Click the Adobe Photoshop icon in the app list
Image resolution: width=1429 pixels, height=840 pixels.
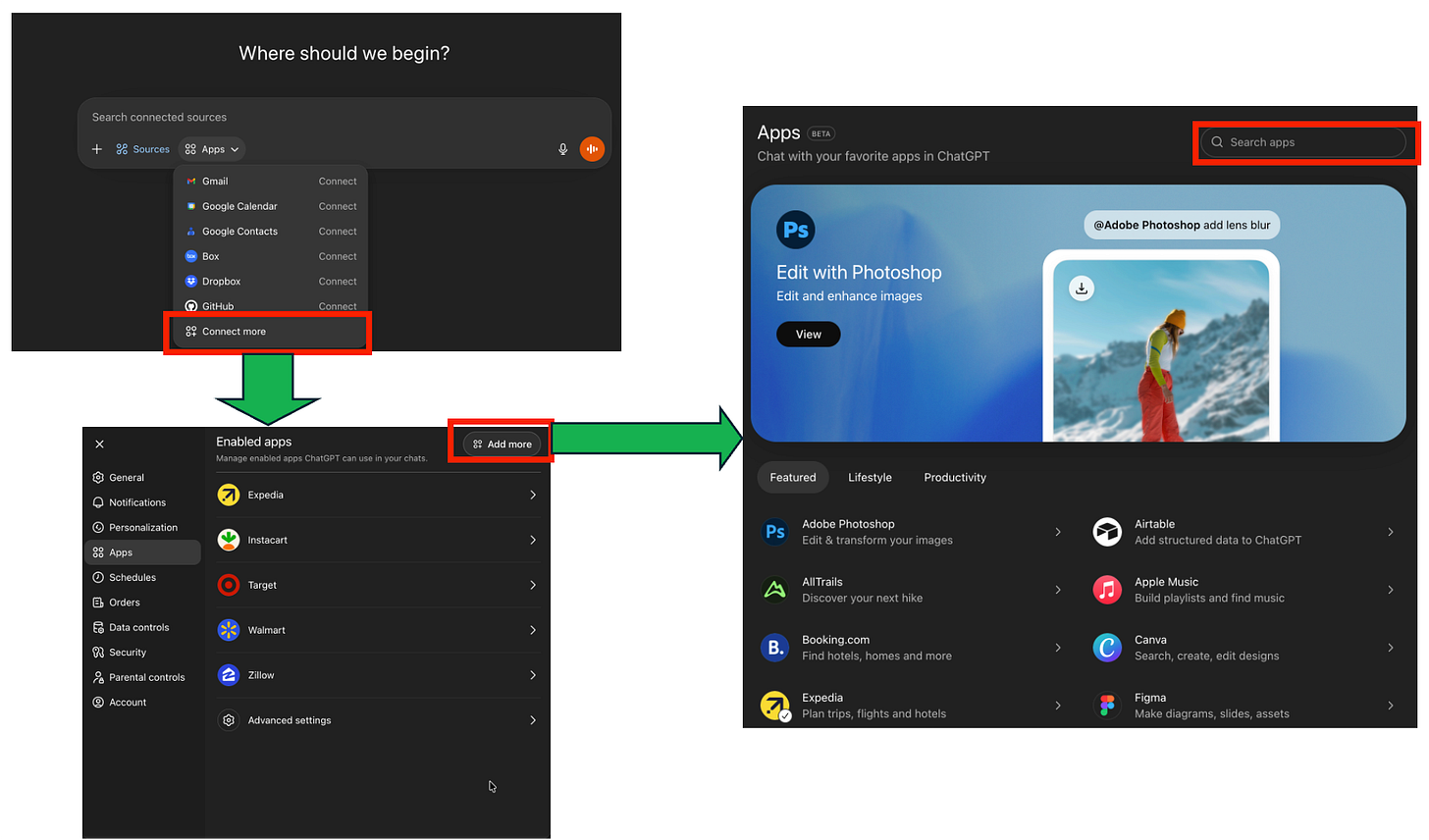pos(775,532)
